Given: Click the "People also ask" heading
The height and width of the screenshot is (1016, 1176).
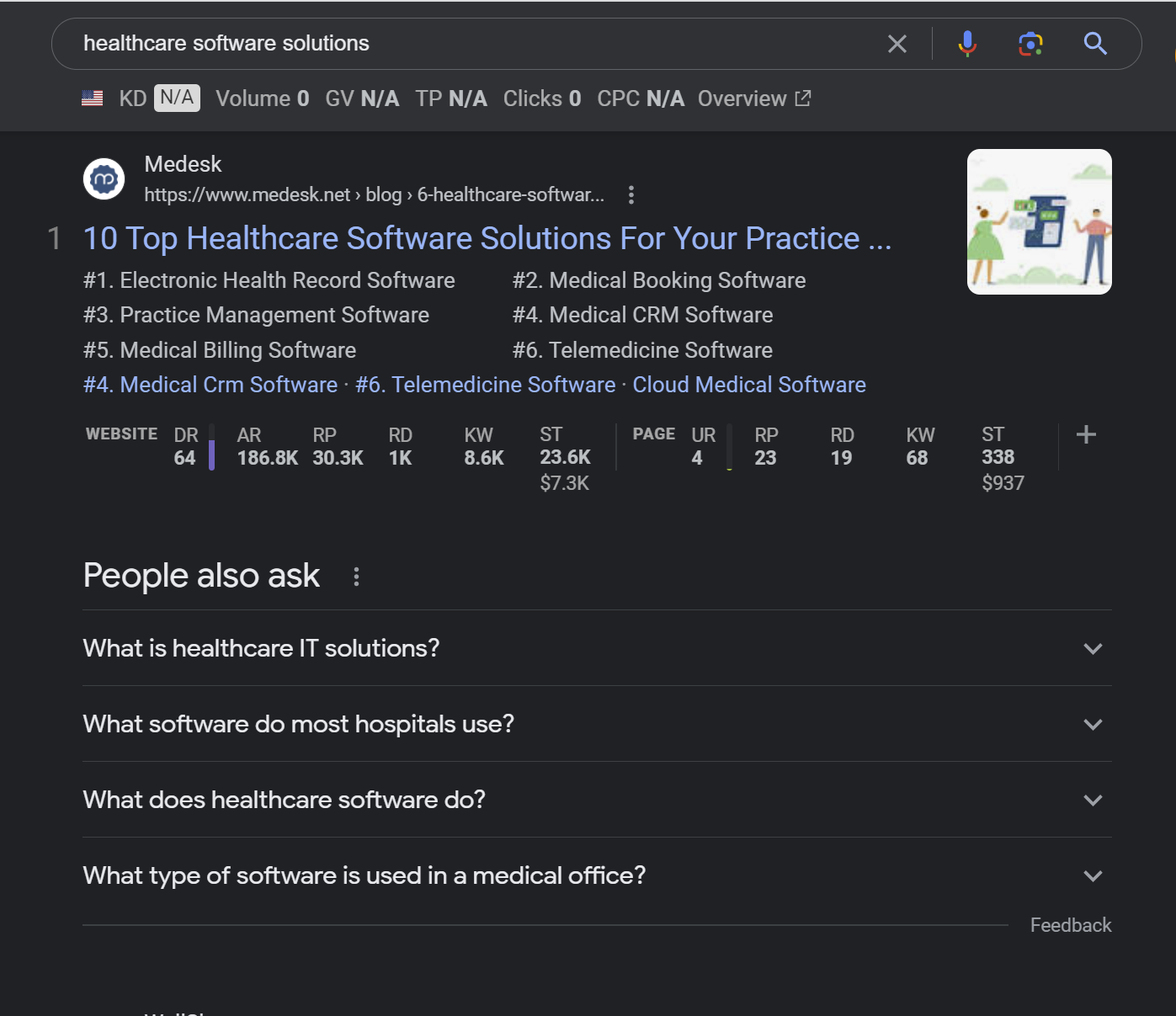Looking at the screenshot, I should [x=201, y=576].
